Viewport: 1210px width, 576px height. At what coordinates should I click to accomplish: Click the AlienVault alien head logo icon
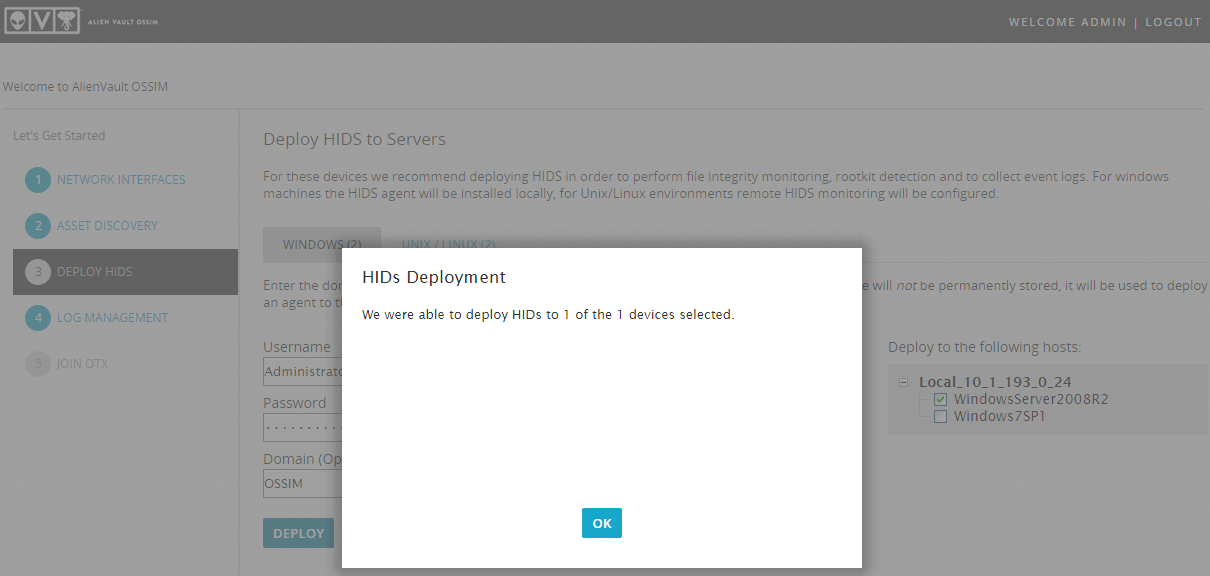click(17, 22)
